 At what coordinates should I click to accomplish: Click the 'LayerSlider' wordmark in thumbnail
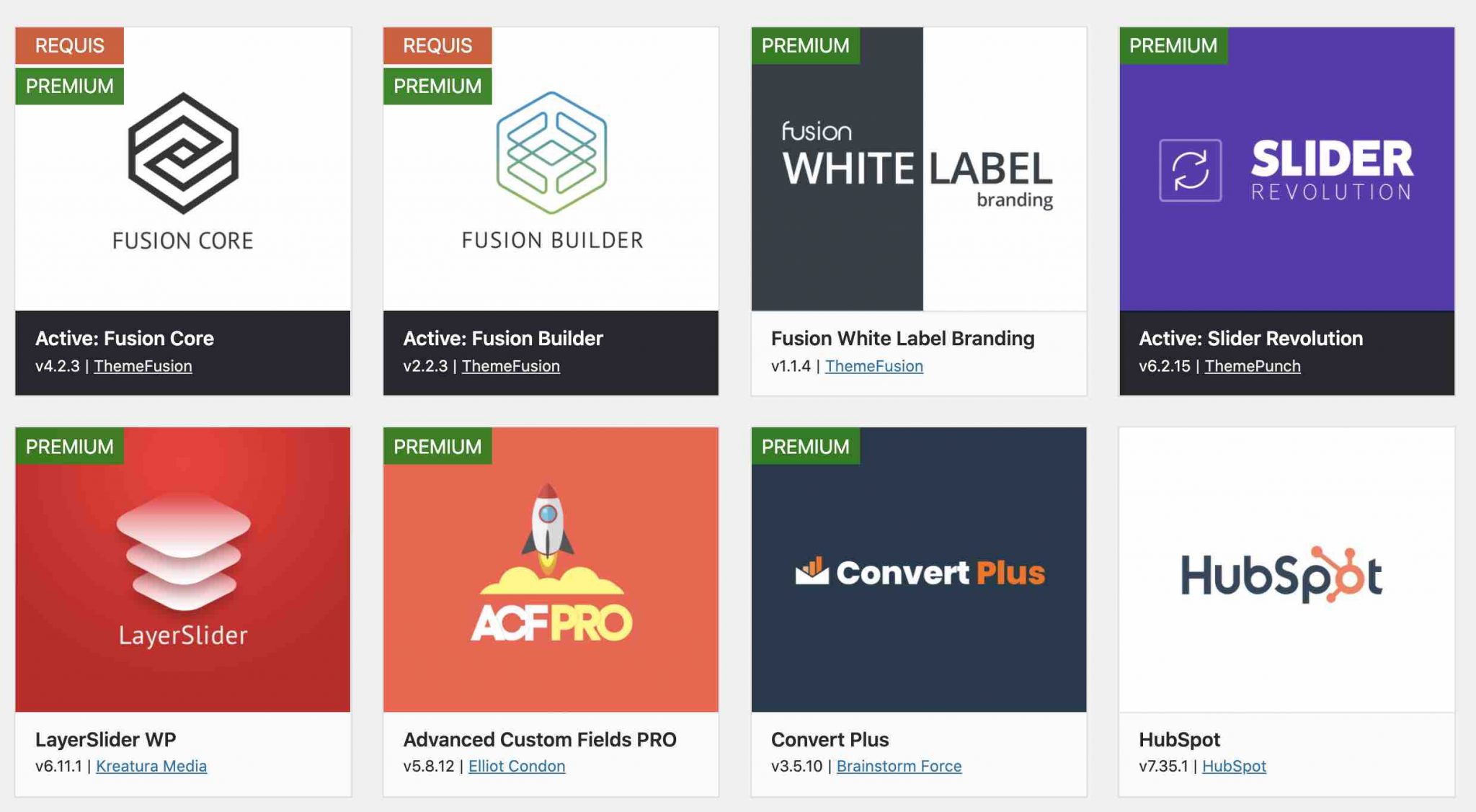(x=183, y=635)
